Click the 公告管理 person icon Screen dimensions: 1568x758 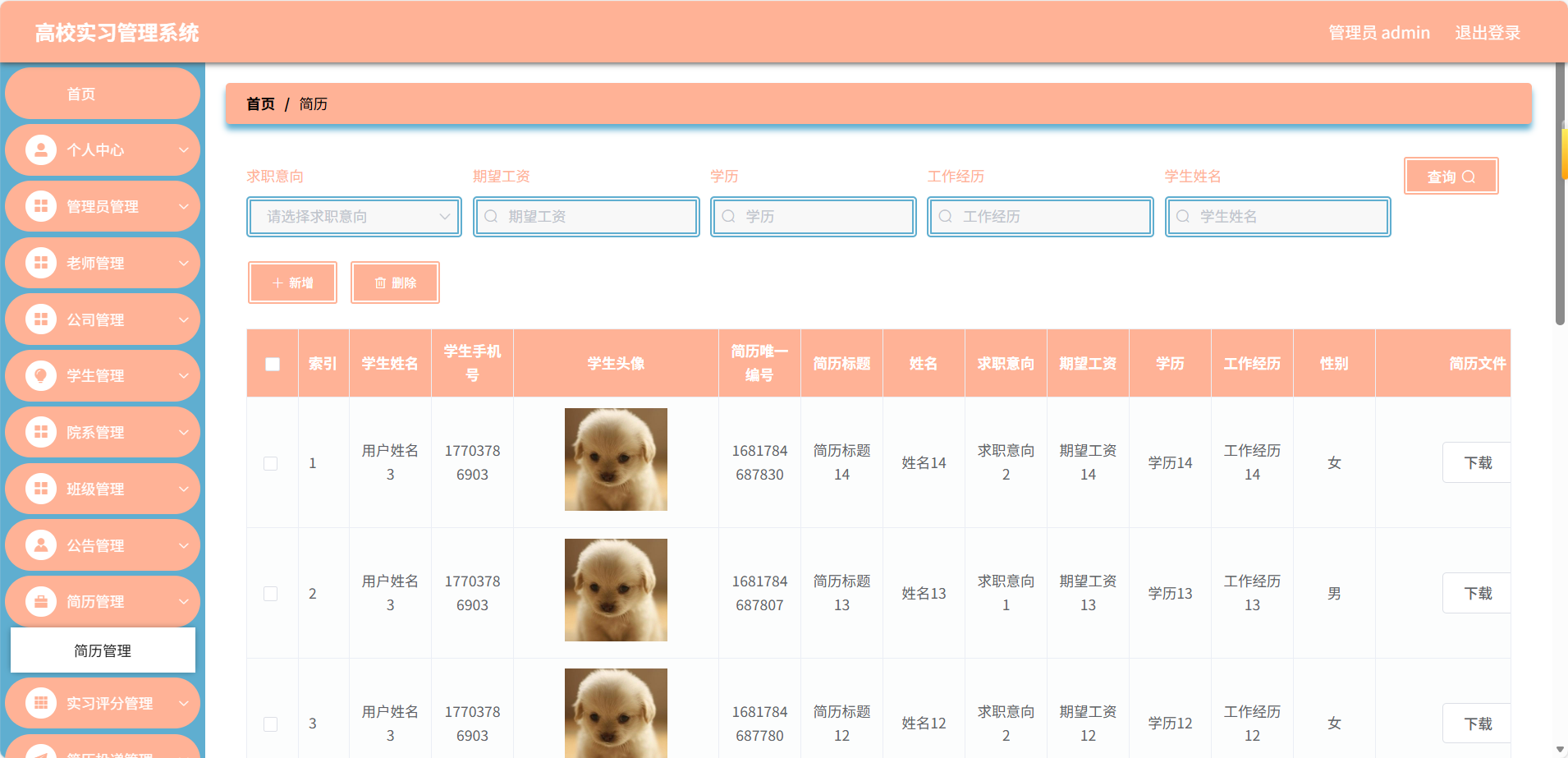click(x=41, y=545)
